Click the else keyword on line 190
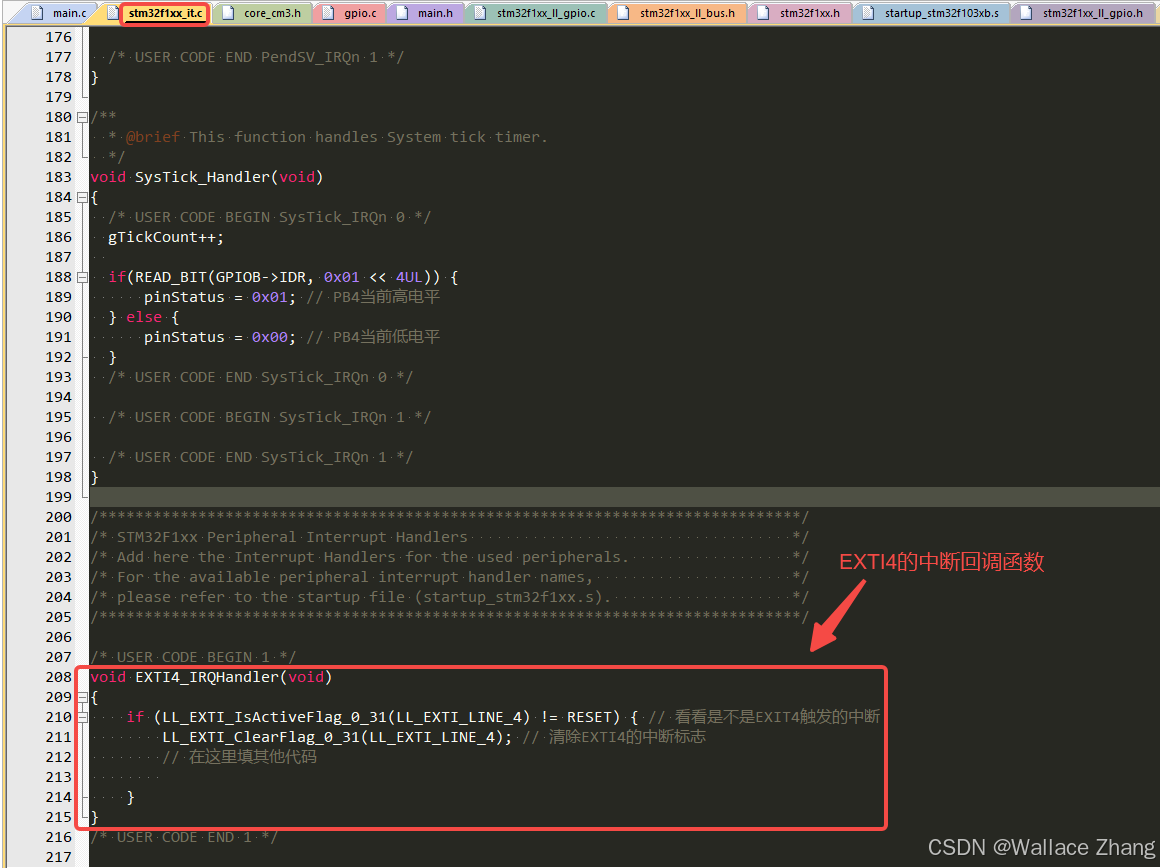This screenshot has width=1160, height=868. pyautogui.click(x=144, y=317)
